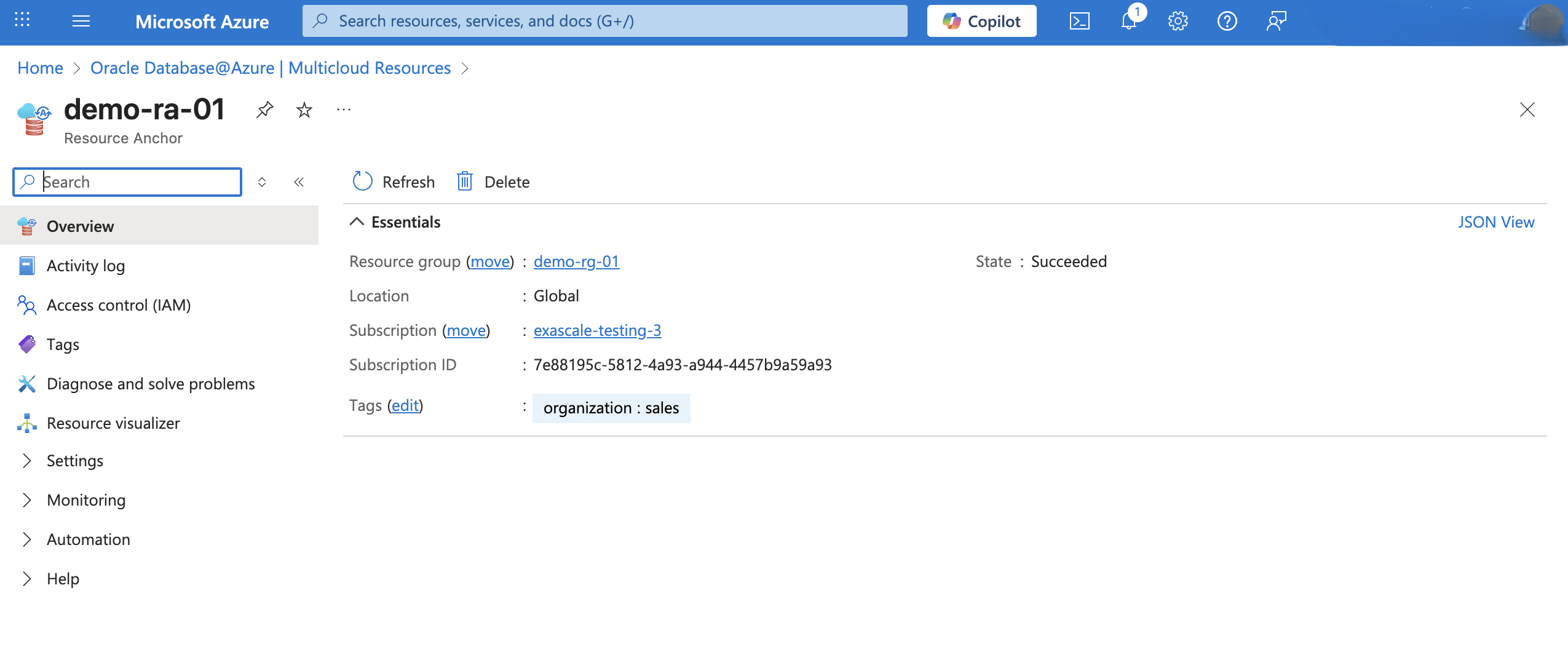Collapse the Essentials section
The image size is (1568, 668).
coord(395,222)
